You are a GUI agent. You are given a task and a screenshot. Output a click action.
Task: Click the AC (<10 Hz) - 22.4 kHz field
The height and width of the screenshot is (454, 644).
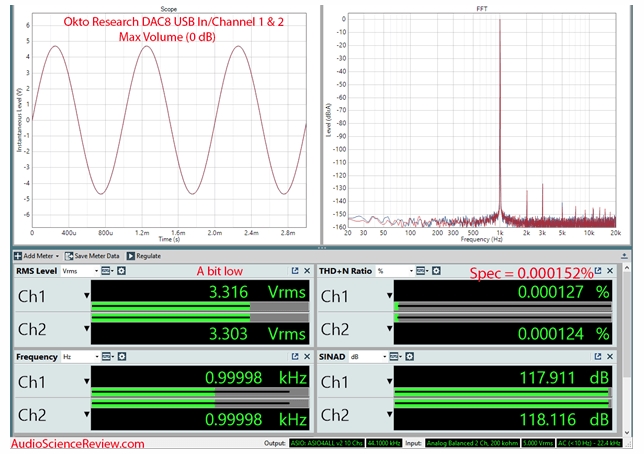pos(589,443)
